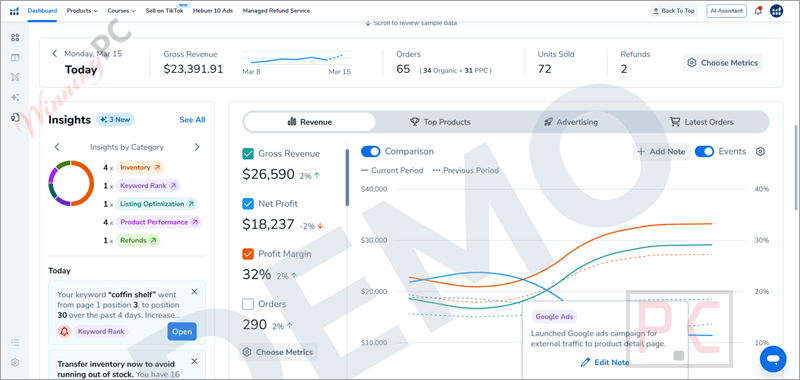This screenshot has height=380, width=800.
Task: Click the gross revenue sparkline chart
Action: pos(296,58)
